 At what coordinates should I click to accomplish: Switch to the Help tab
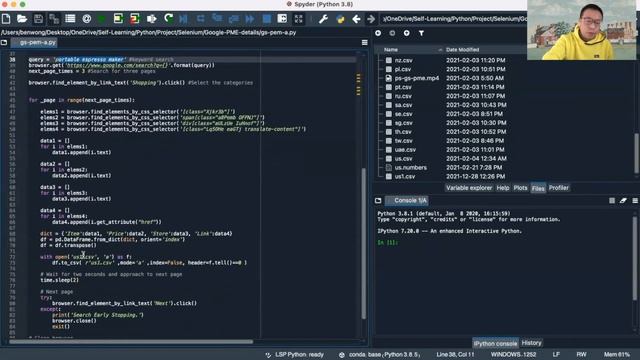(x=503, y=188)
